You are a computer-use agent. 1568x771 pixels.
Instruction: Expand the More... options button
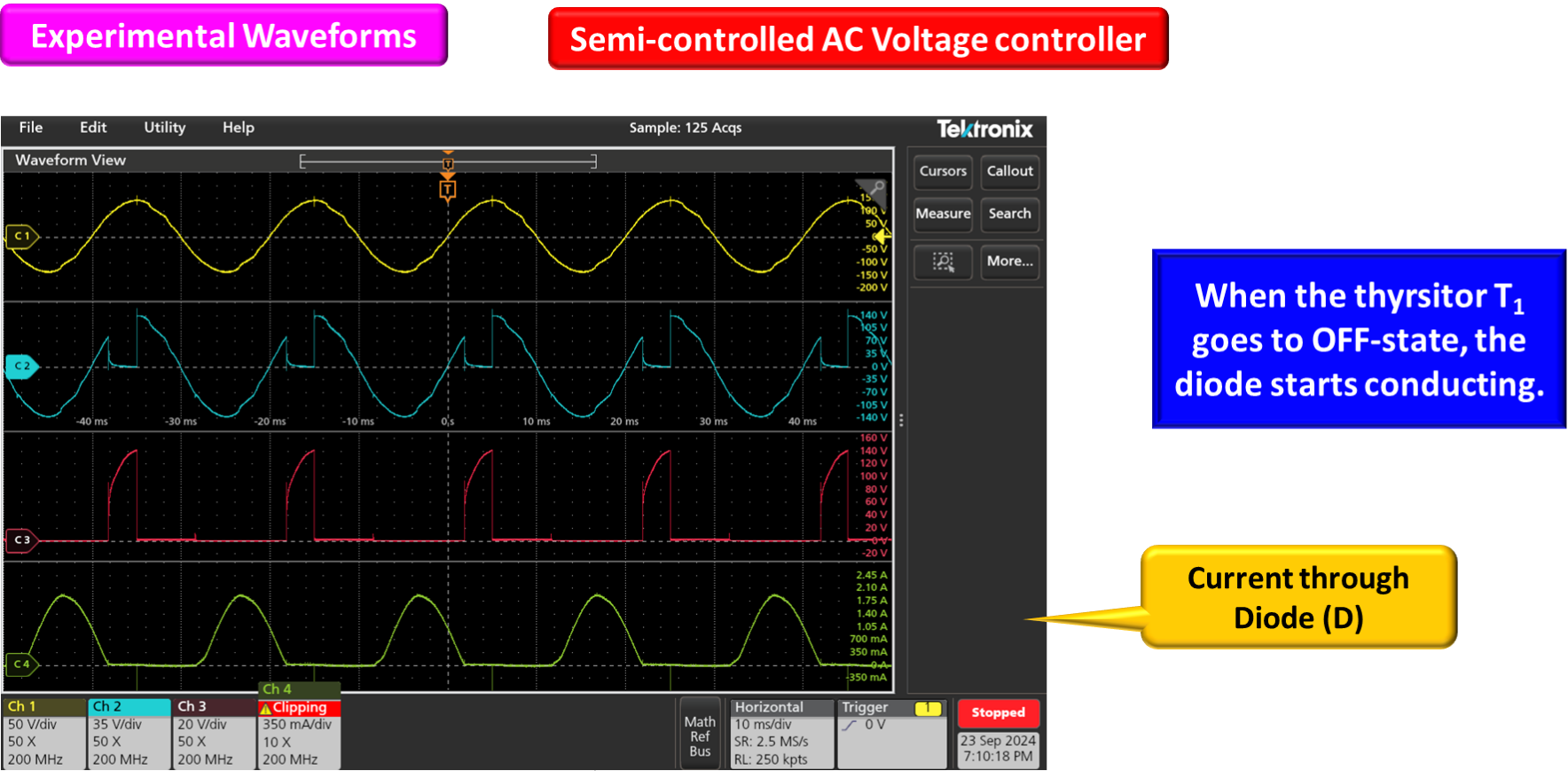click(1009, 262)
